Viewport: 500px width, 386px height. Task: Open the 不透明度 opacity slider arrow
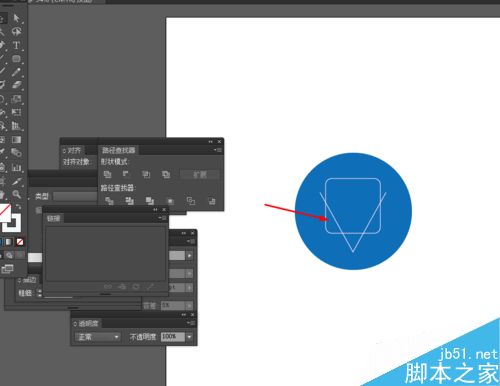point(189,337)
